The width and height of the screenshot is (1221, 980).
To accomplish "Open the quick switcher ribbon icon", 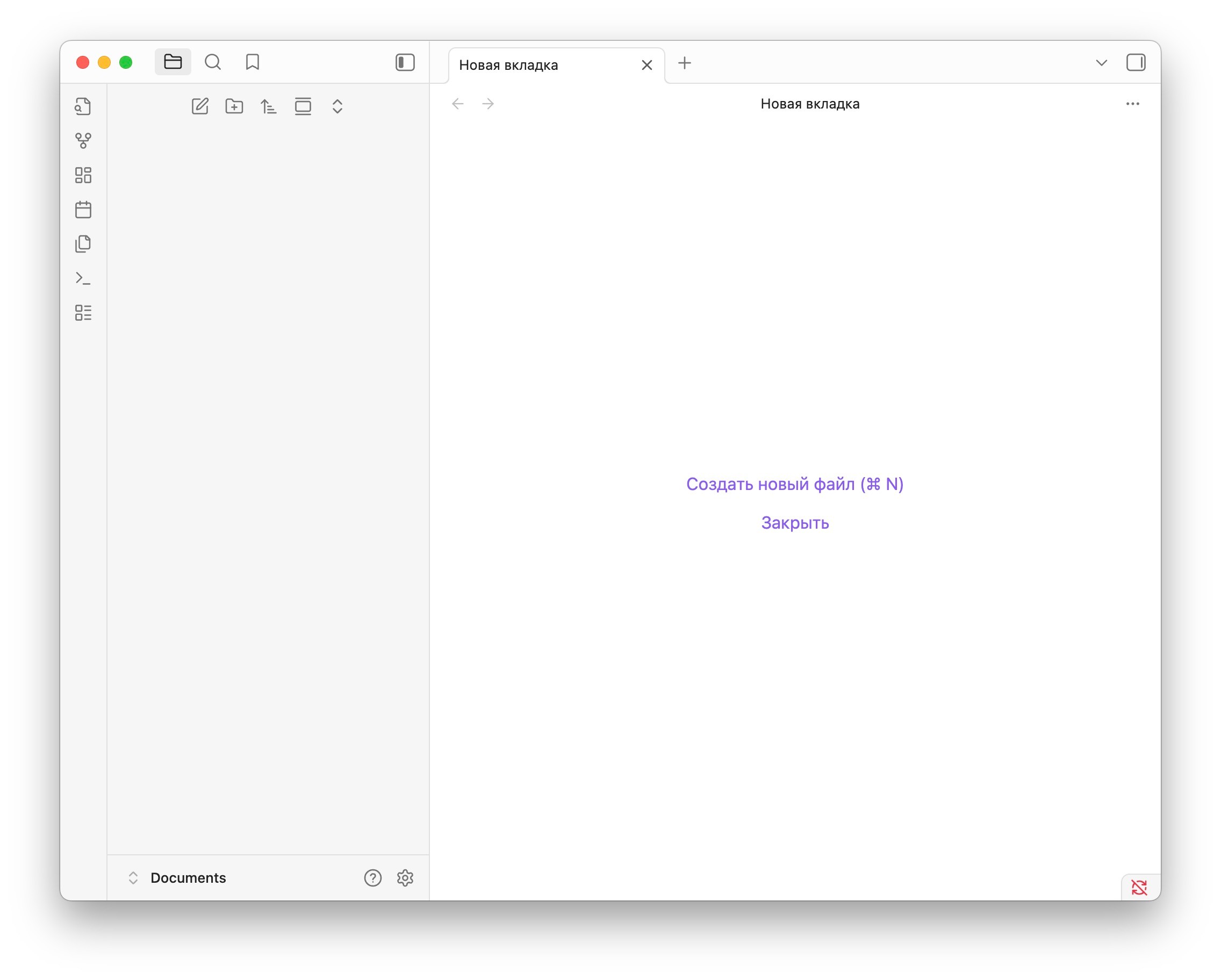I will (x=83, y=106).
